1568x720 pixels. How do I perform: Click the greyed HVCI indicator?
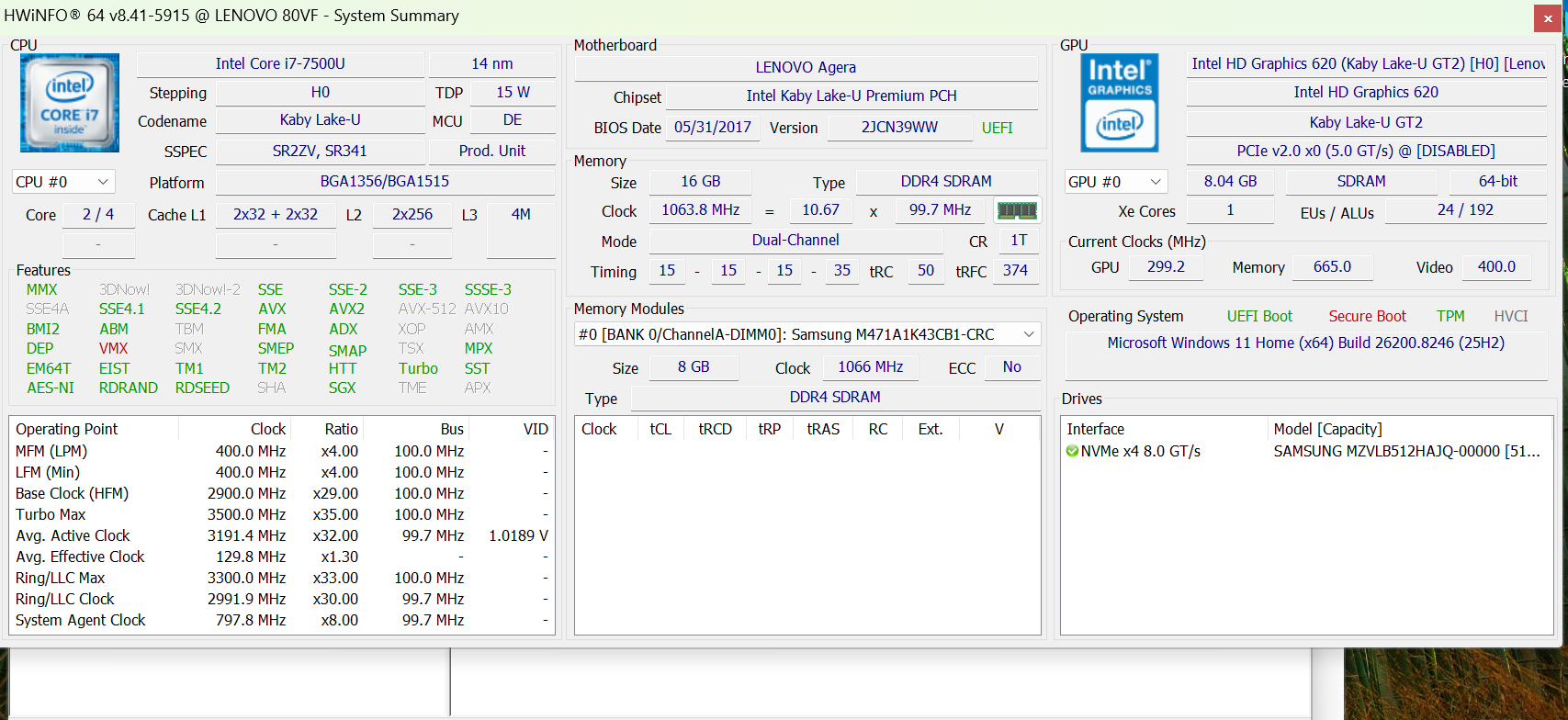1511,316
